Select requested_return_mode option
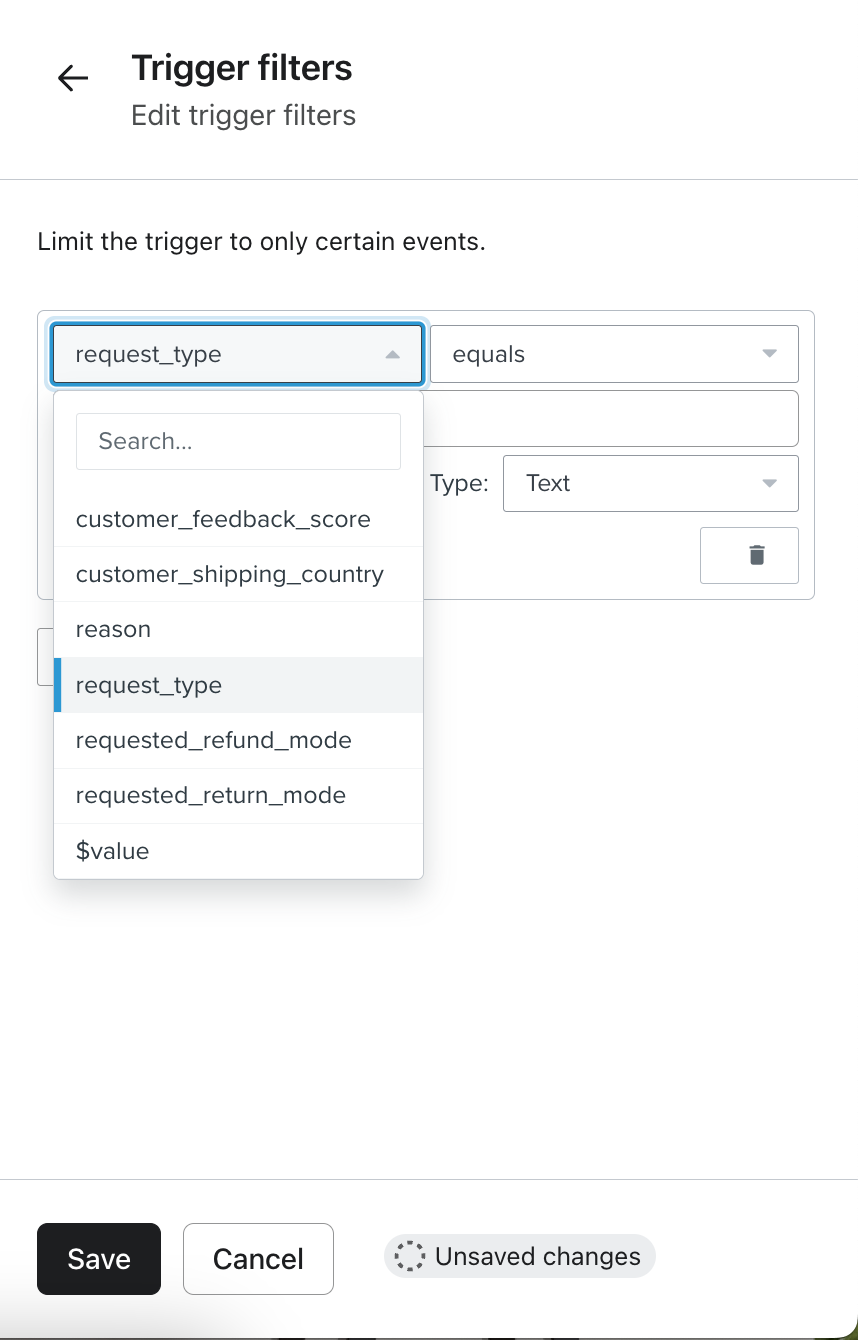The width and height of the screenshot is (858, 1340). click(x=238, y=795)
